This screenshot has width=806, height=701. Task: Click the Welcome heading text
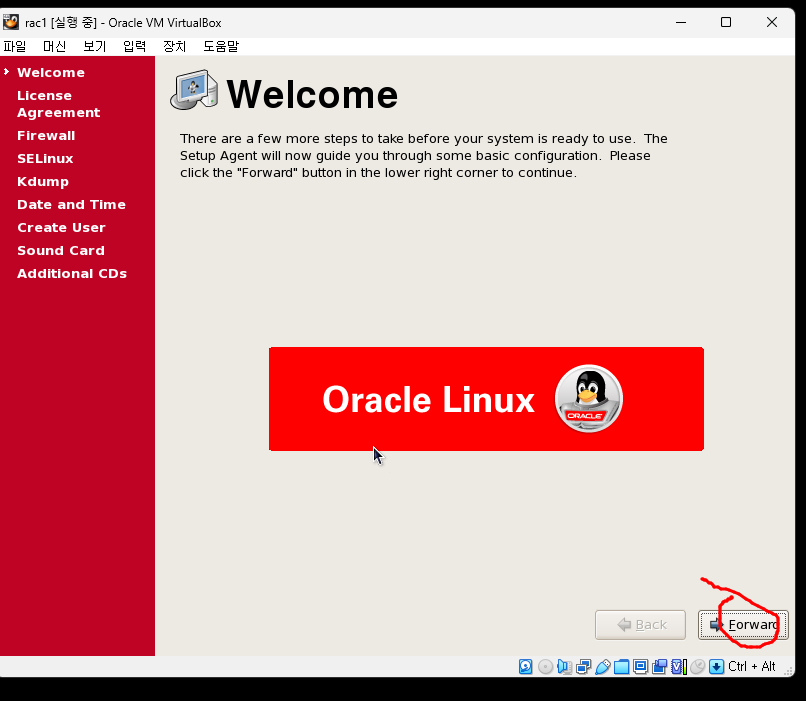pos(312,95)
